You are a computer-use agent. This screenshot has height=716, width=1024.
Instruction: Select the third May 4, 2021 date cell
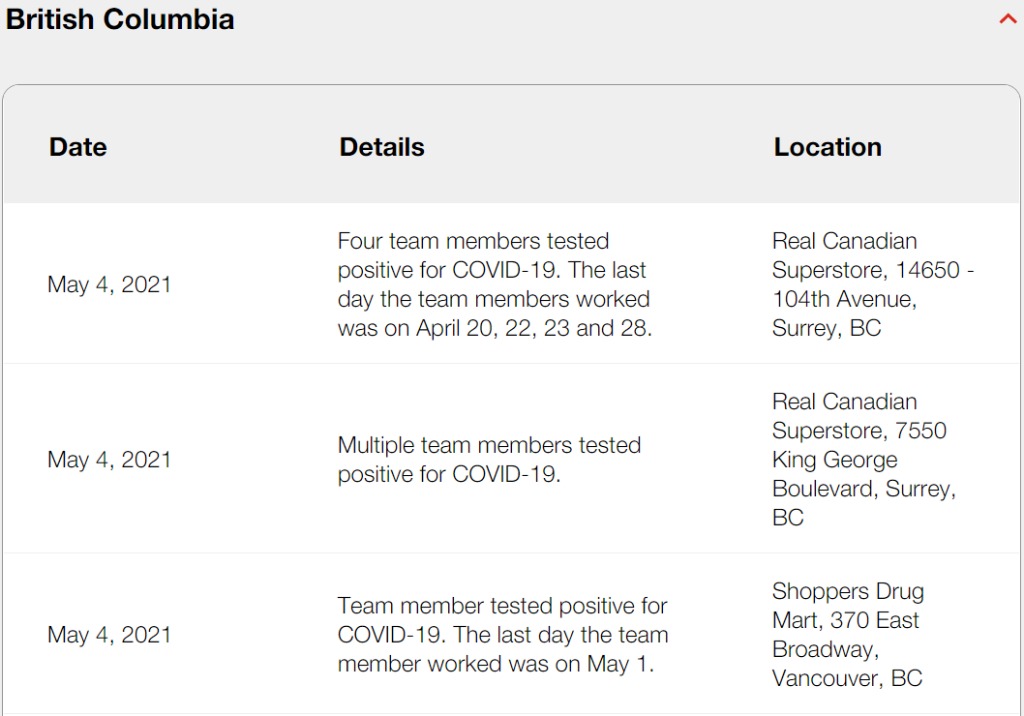click(x=109, y=634)
